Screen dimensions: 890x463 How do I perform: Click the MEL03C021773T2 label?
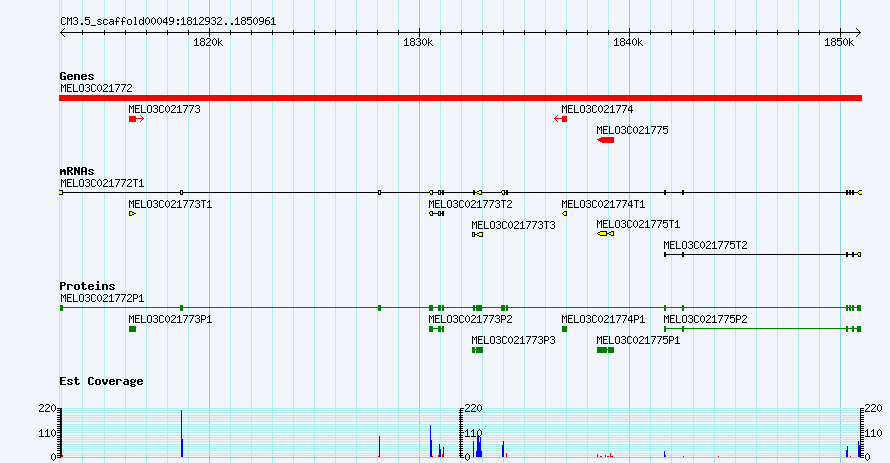pyautogui.click(x=471, y=204)
